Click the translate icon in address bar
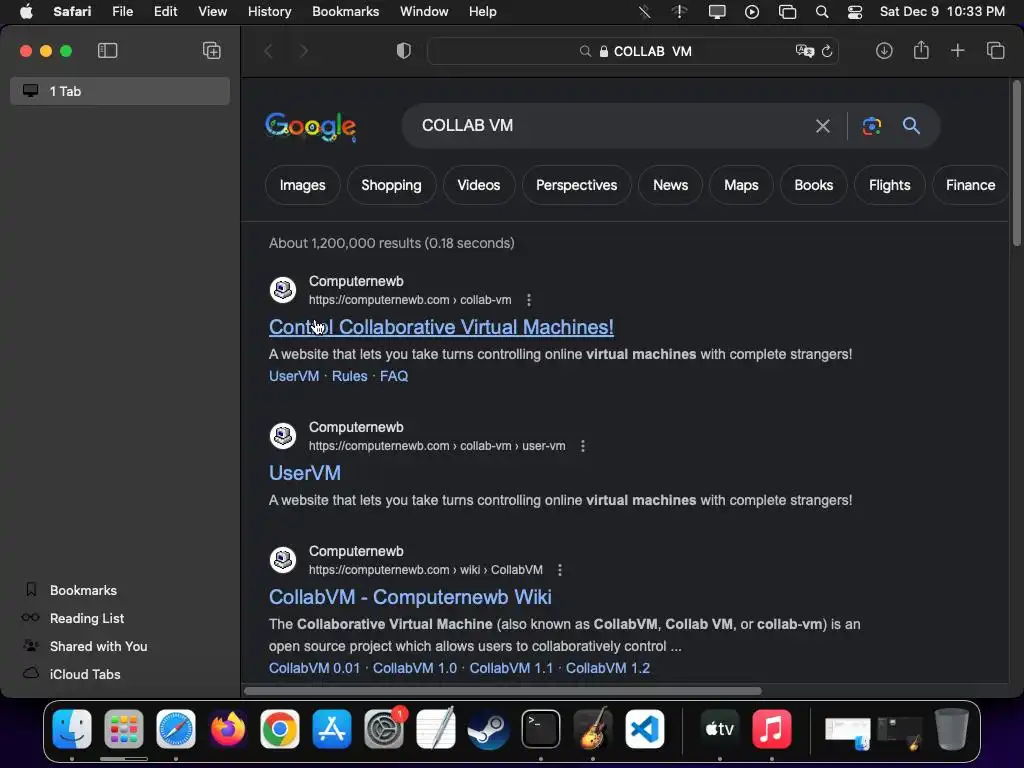Viewport: 1024px width, 768px height. tap(805, 51)
